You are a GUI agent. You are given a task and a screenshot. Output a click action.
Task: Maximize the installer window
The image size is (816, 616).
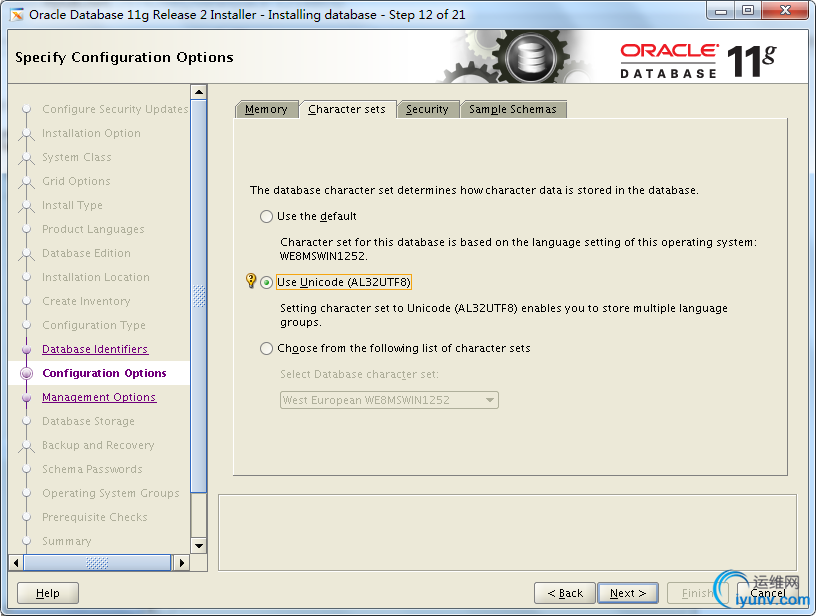click(x=748, y=11)
